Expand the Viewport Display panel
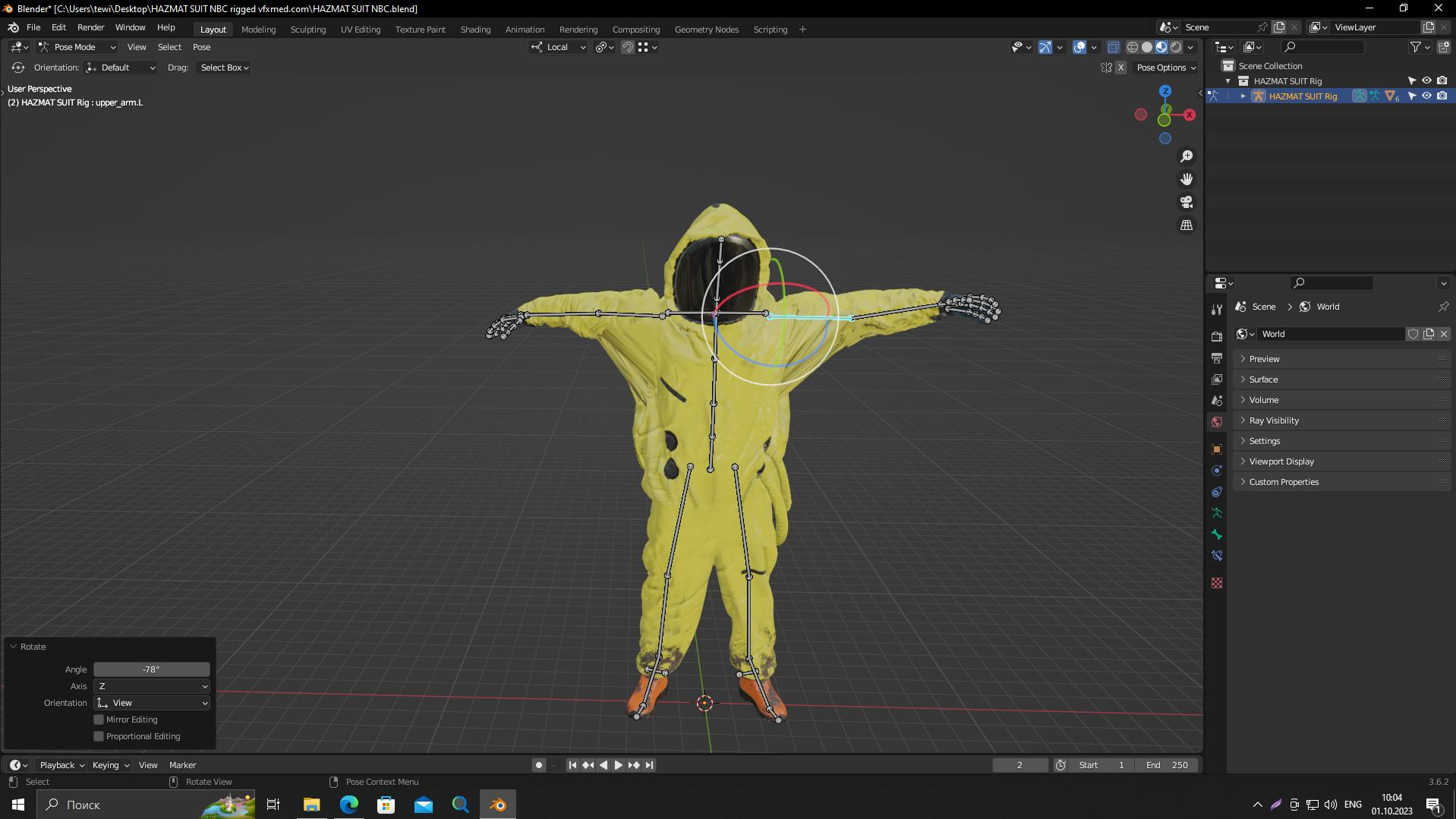The height and width of the screenshot is (819, 1456). pos(1342,461)
